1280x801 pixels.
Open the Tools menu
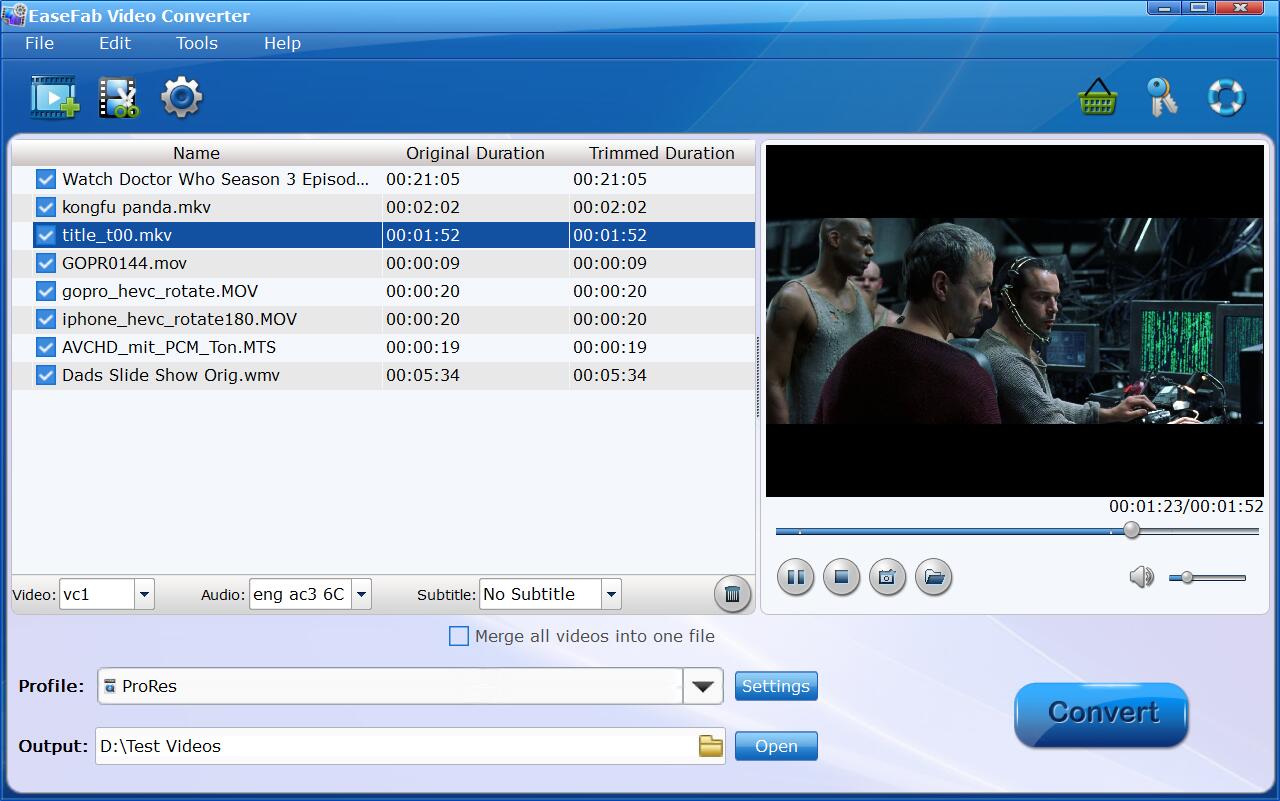[197, 43]
